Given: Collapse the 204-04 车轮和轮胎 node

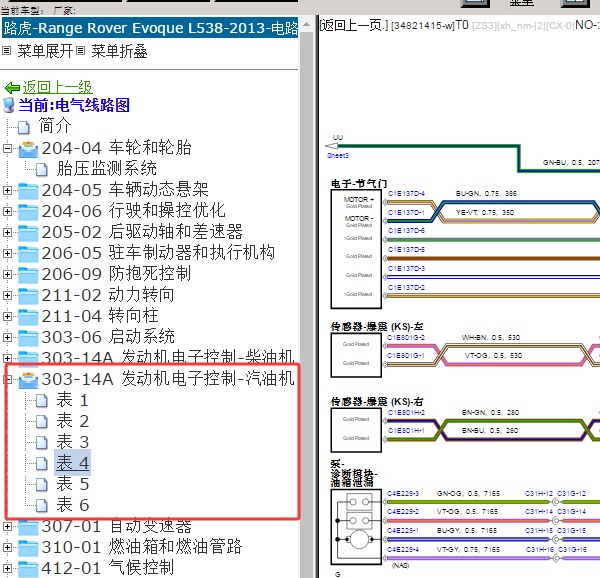Looking at the screenshot, I should 7,148.
